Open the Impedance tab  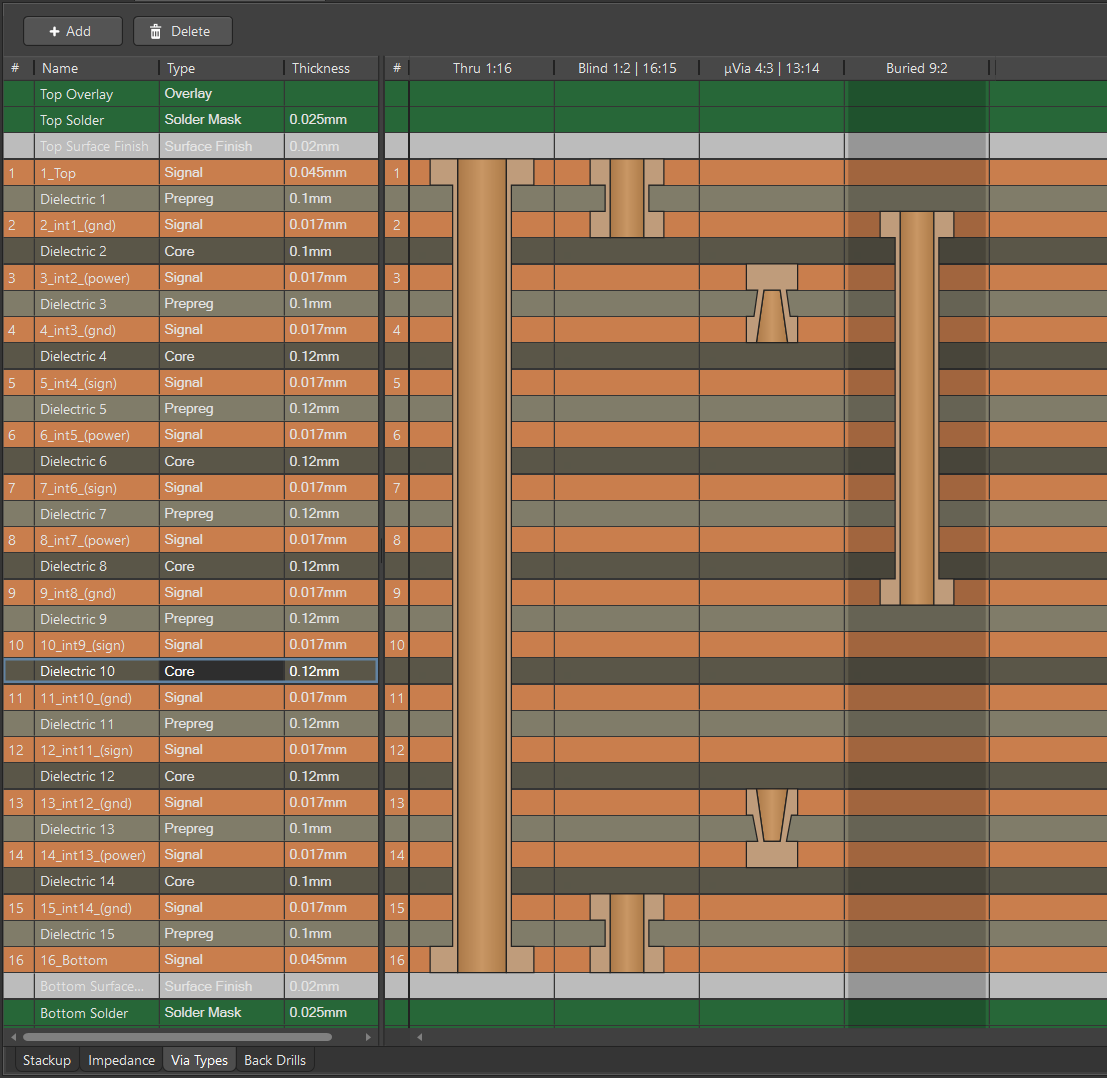click(x=121, y=1059)
